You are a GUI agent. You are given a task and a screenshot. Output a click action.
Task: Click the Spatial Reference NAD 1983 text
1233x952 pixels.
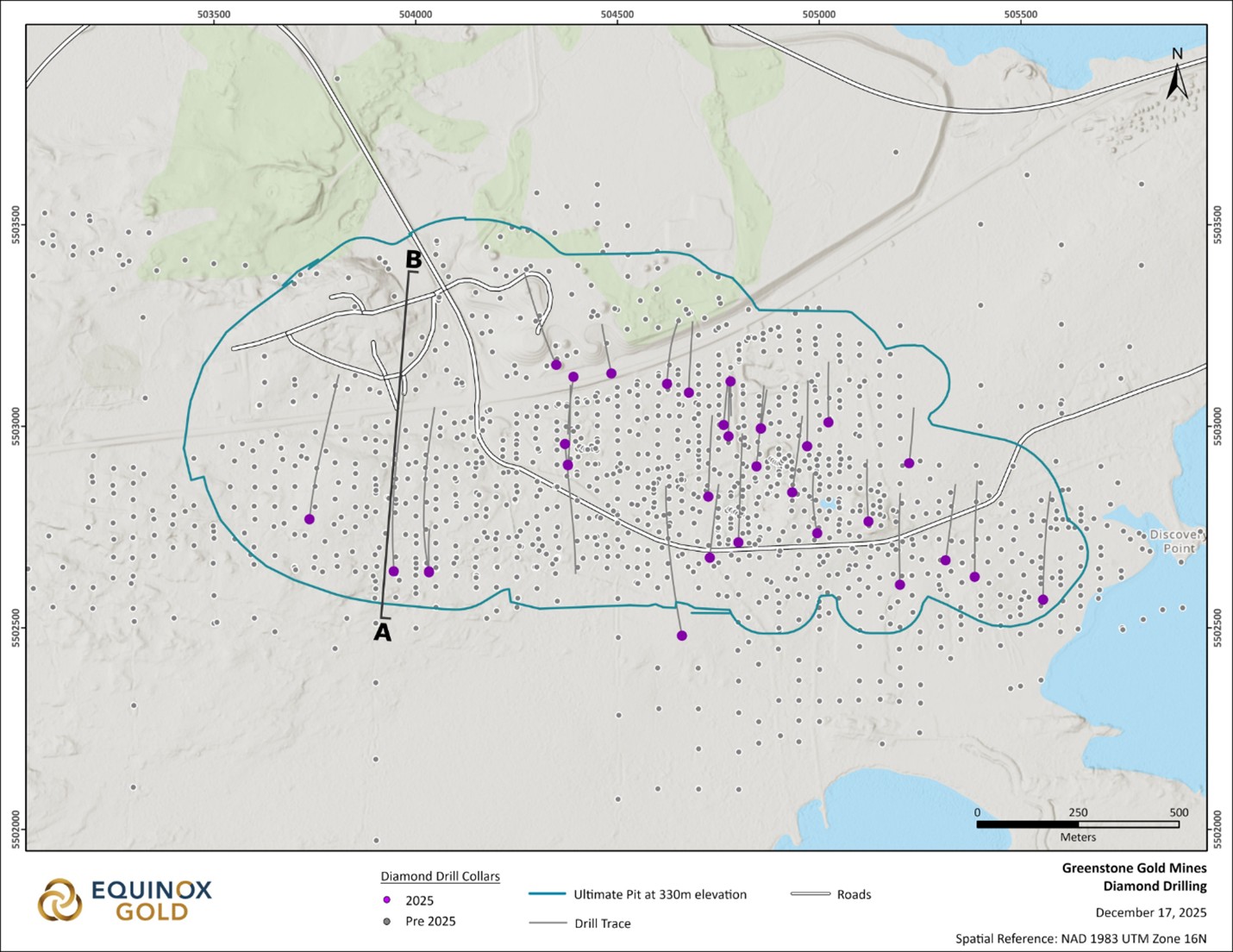point(1080,938)
